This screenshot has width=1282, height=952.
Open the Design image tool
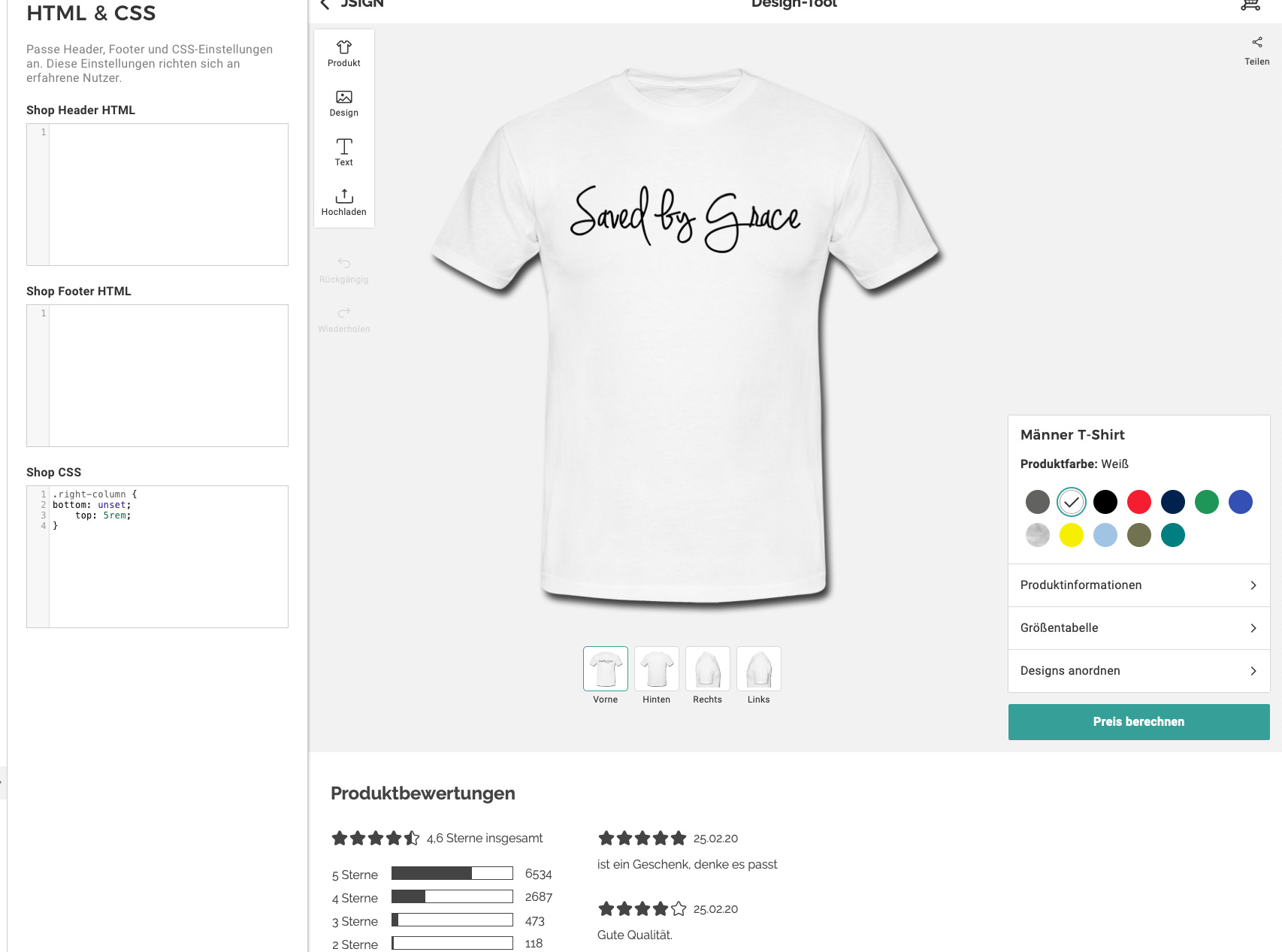tap(343, 103)
